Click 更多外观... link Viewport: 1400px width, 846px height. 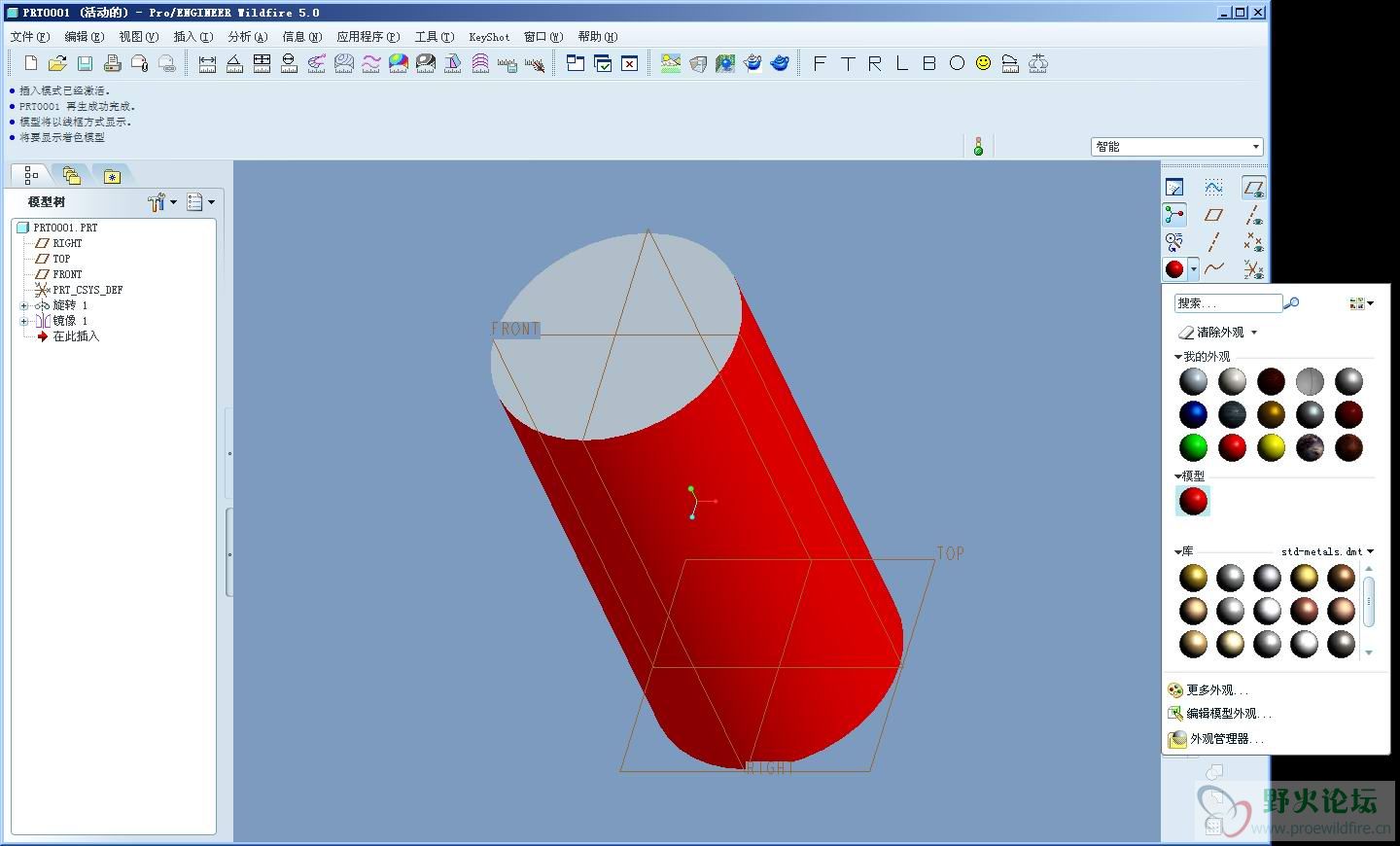click(x=1207, y=690)
